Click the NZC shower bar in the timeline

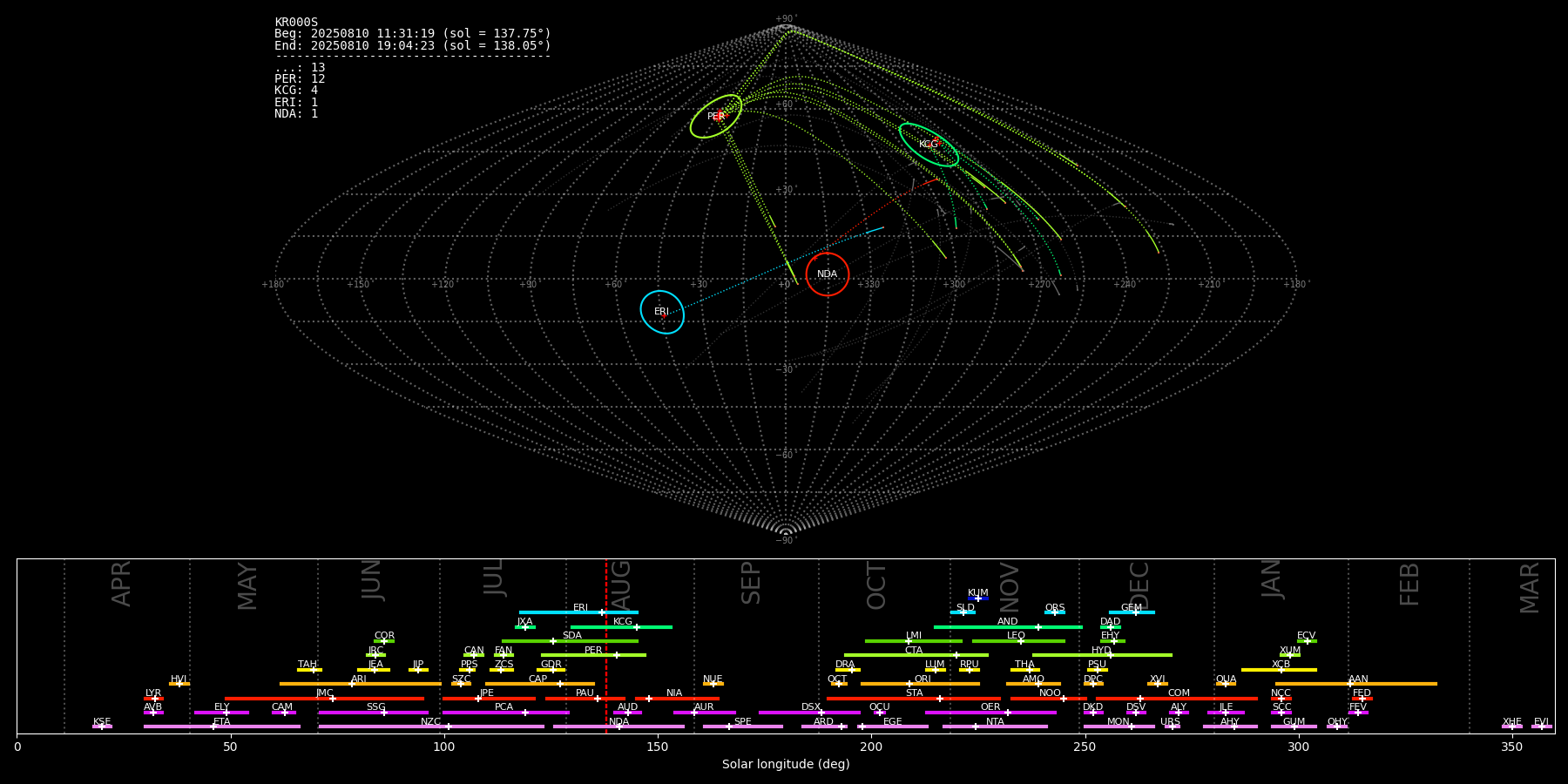431,727
